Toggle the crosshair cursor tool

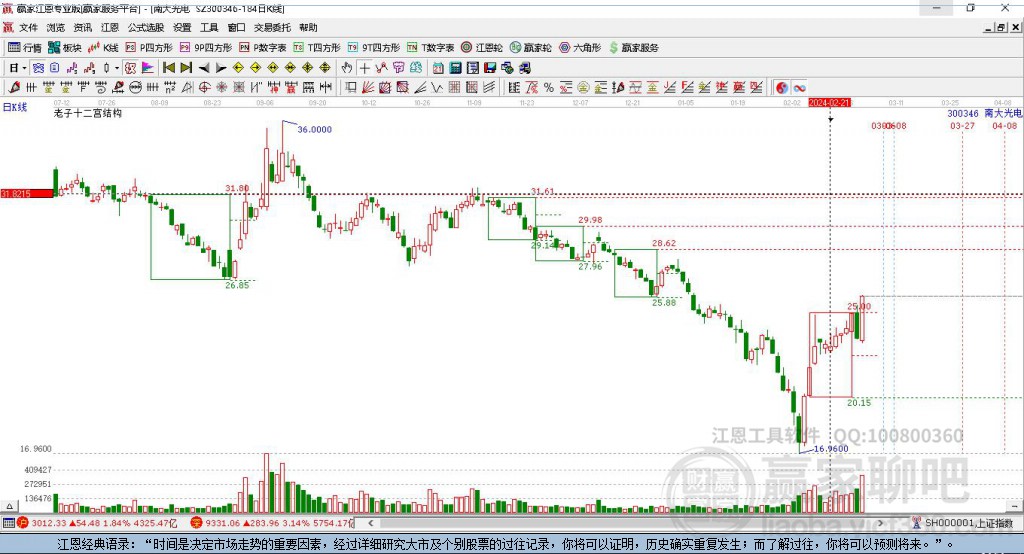[x=364, y=68]
